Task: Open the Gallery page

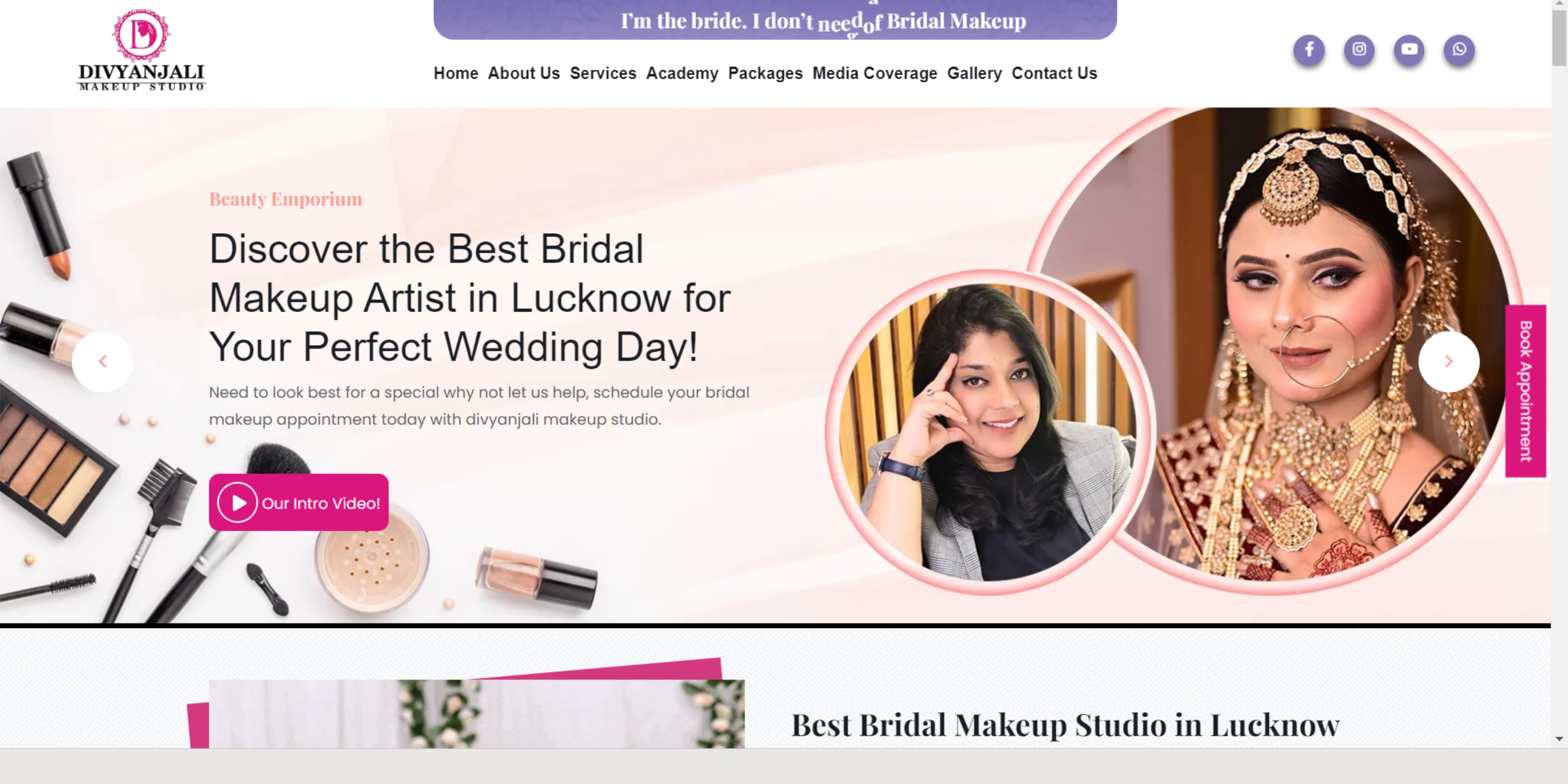Action: pos(974,73)
